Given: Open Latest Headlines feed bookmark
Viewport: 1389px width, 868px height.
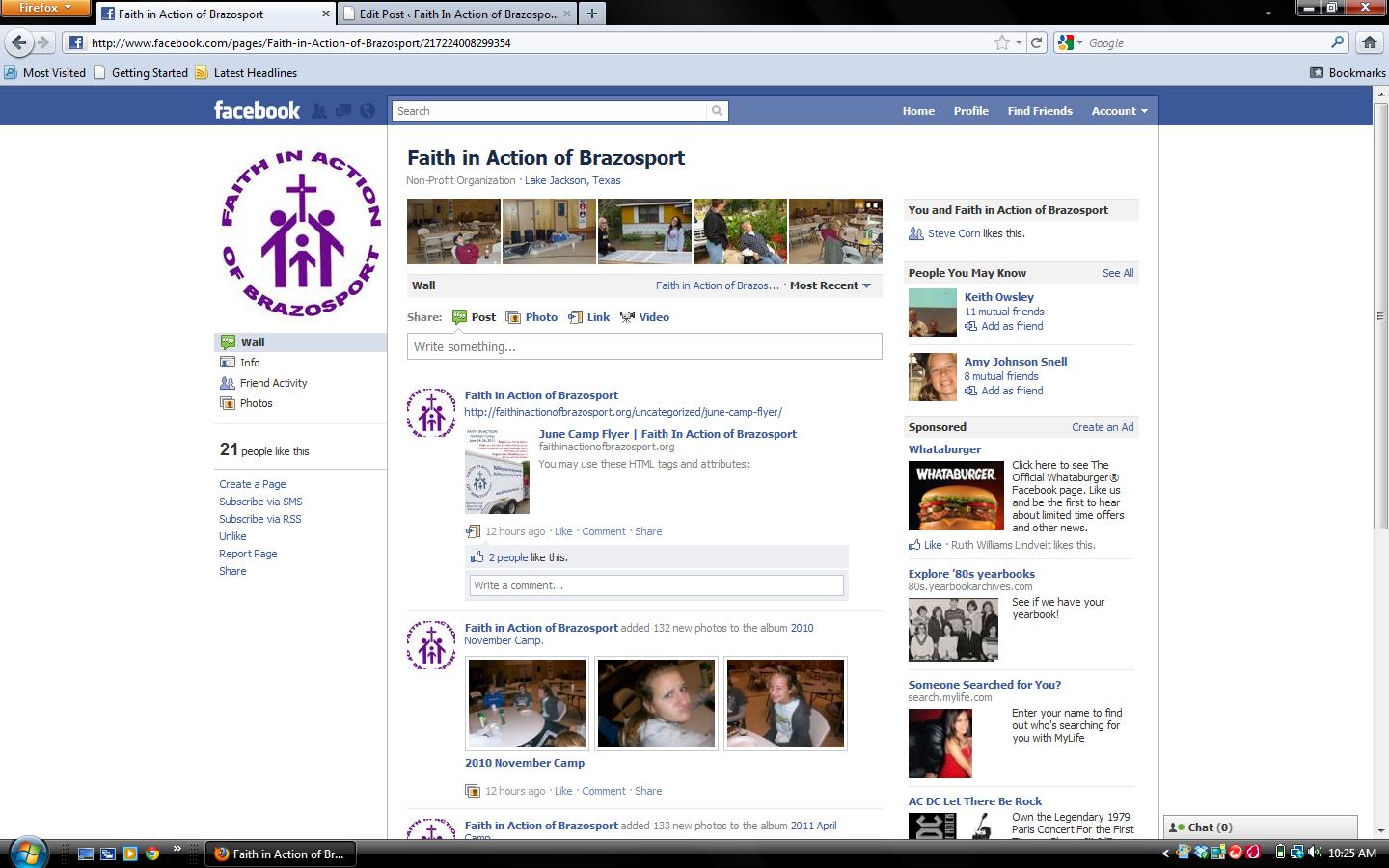Looking at the screenshot, I should pyautogui.click(x=246, y=72).
